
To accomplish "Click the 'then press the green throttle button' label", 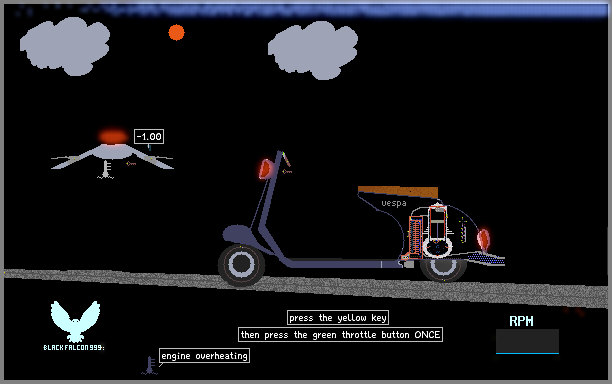I will tap(340, 334).
